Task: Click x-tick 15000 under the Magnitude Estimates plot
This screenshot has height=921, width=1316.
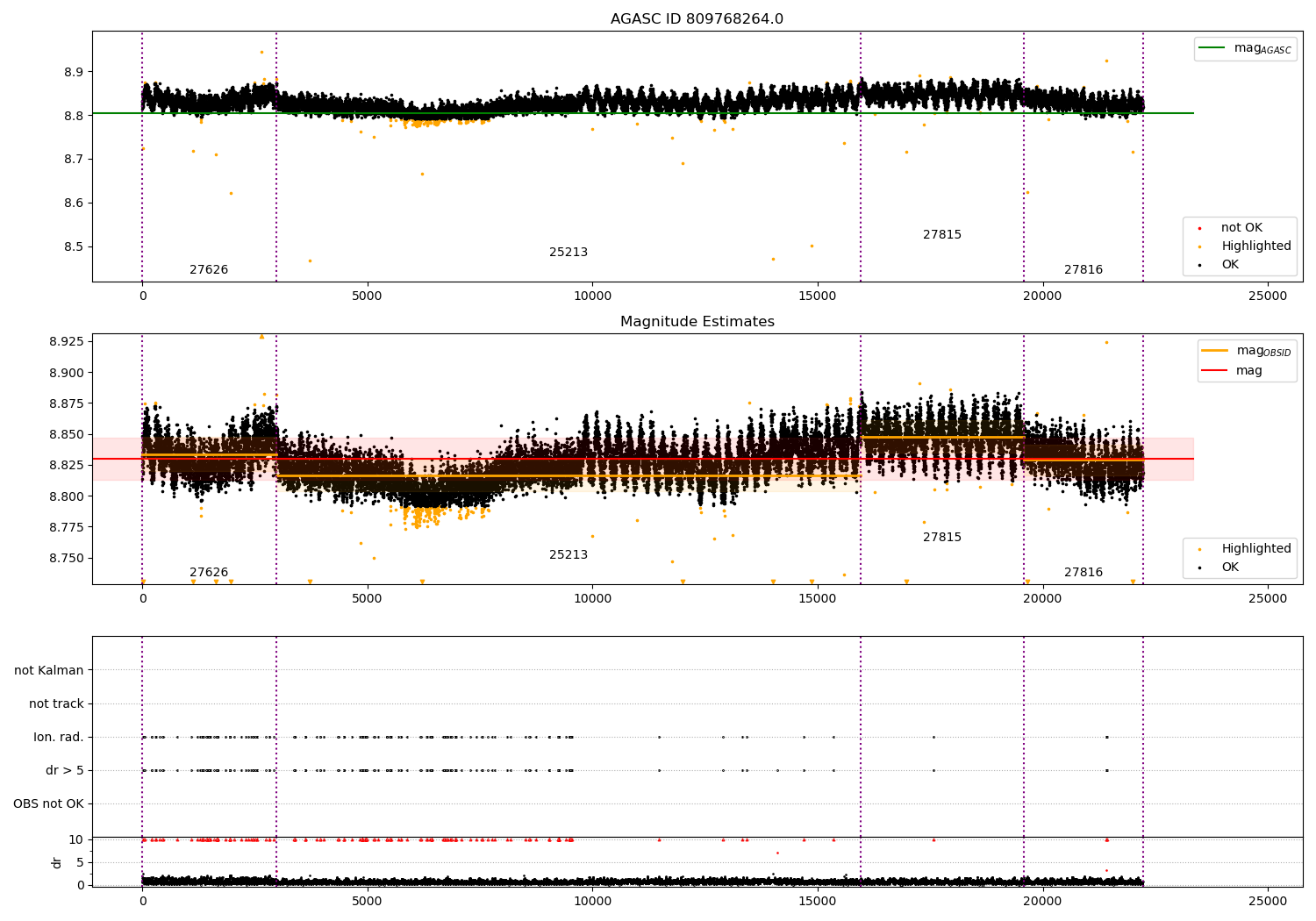Action: (818, 599)
